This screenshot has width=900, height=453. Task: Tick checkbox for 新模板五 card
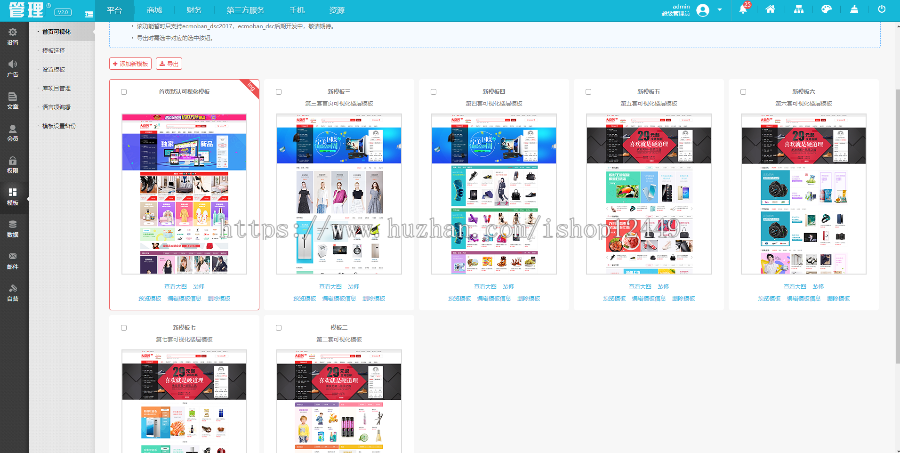pyautogui.click(x=588, y=92)
